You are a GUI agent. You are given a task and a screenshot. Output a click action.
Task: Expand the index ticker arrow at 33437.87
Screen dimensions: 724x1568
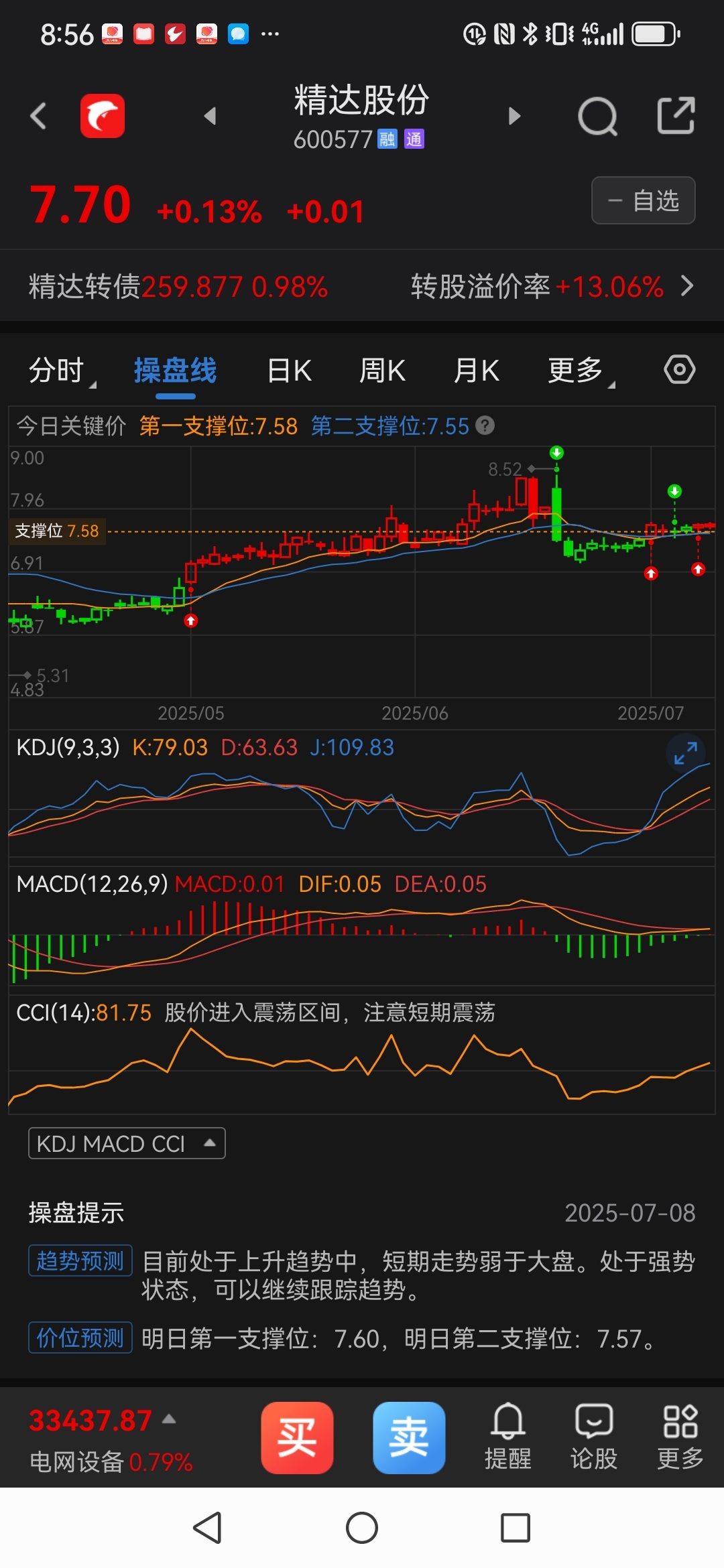(169, 1419)
